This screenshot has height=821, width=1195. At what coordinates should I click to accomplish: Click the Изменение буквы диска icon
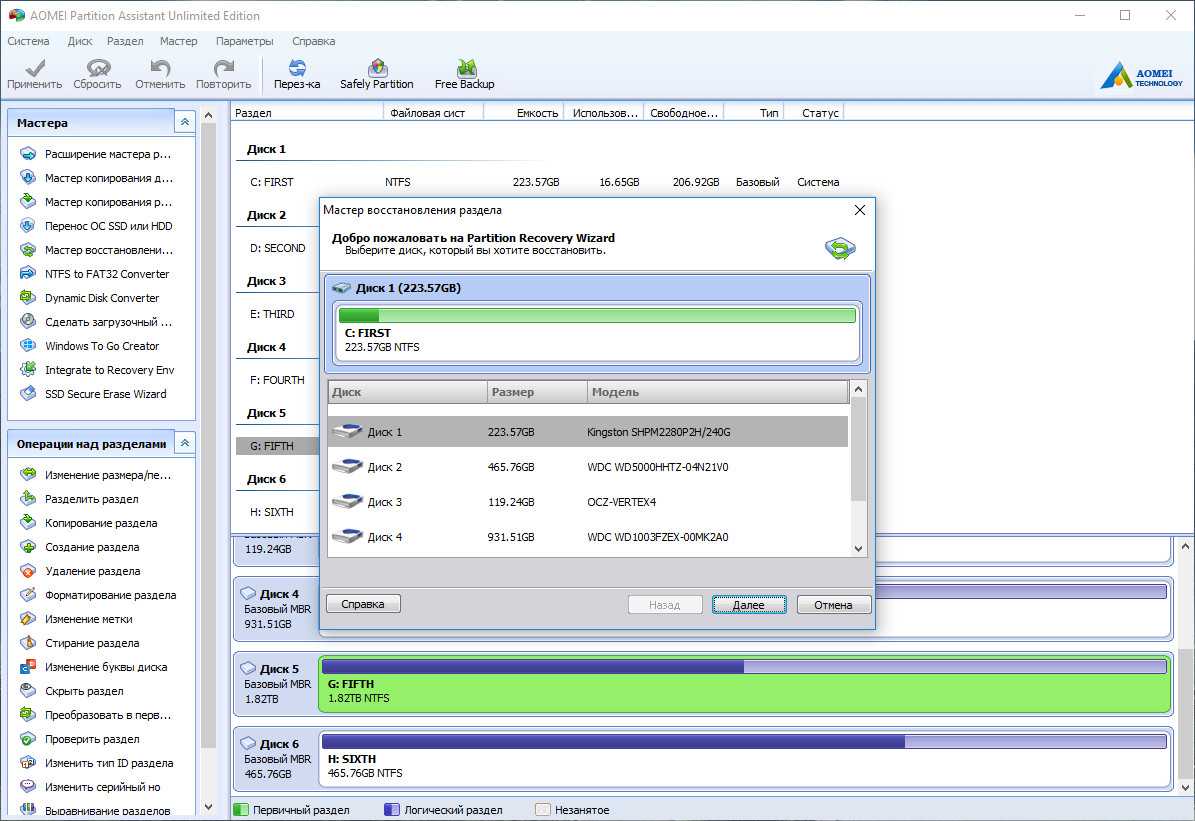pyautogui.click(x=28, y=667)
